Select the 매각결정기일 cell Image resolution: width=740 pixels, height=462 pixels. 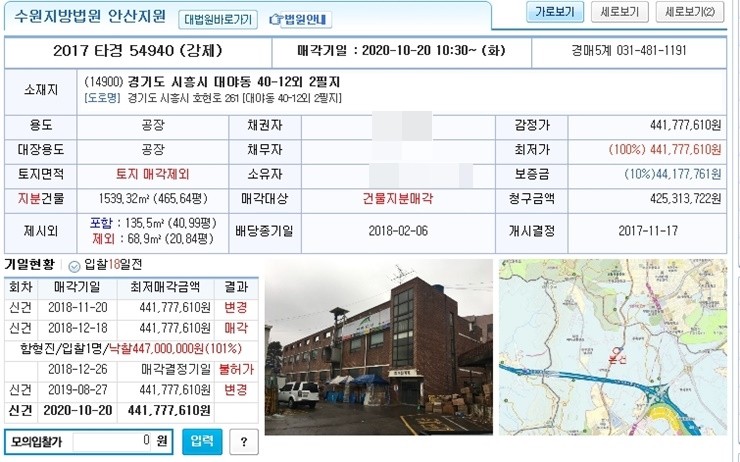pos(176,369)
